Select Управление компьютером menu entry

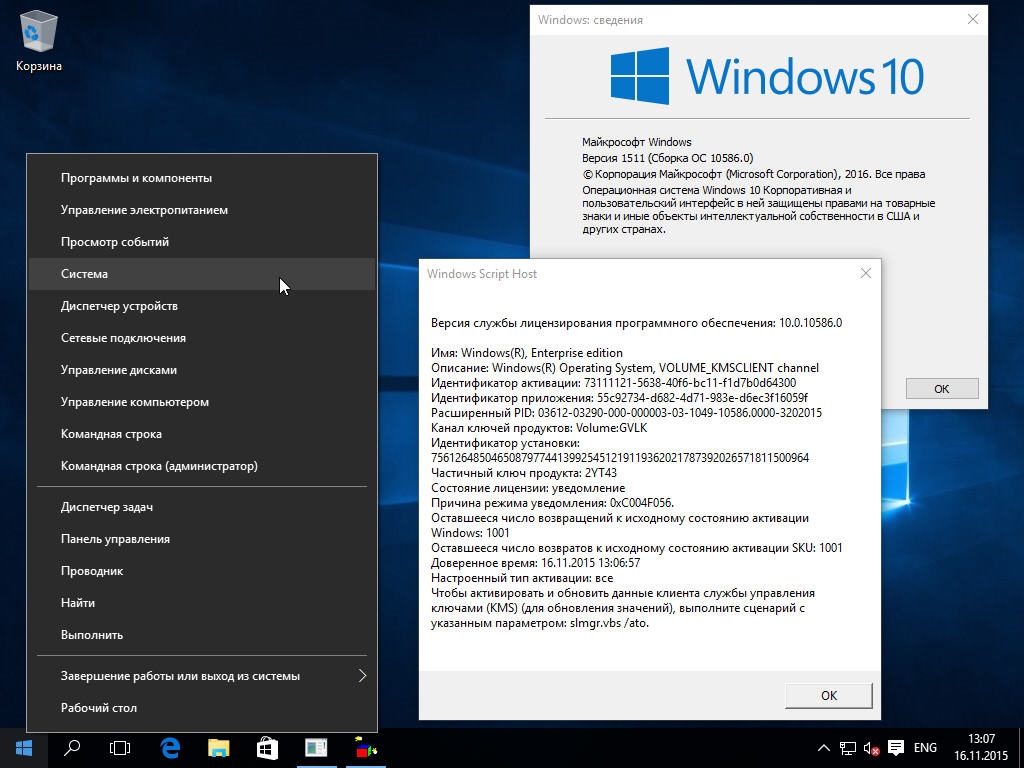202,402
